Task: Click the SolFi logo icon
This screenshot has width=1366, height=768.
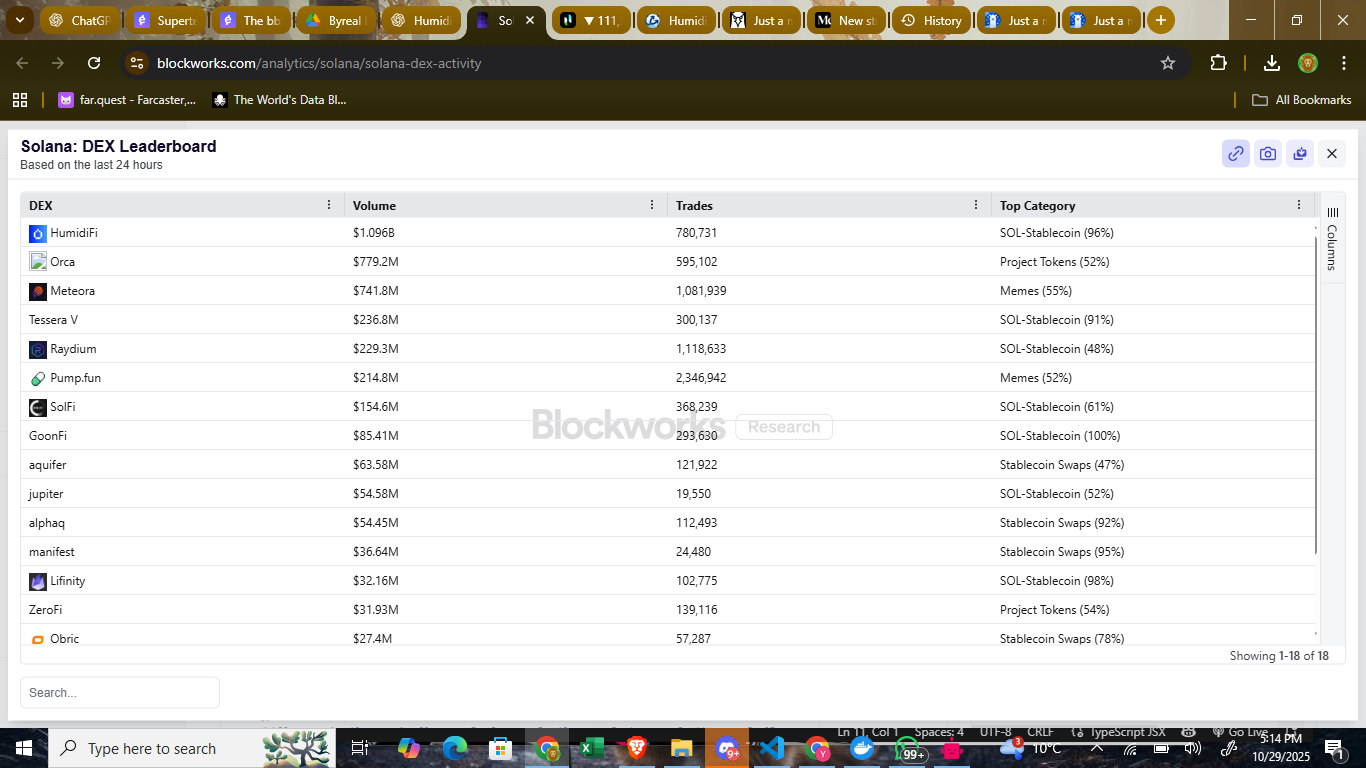Action: click(x=38, y=407)
